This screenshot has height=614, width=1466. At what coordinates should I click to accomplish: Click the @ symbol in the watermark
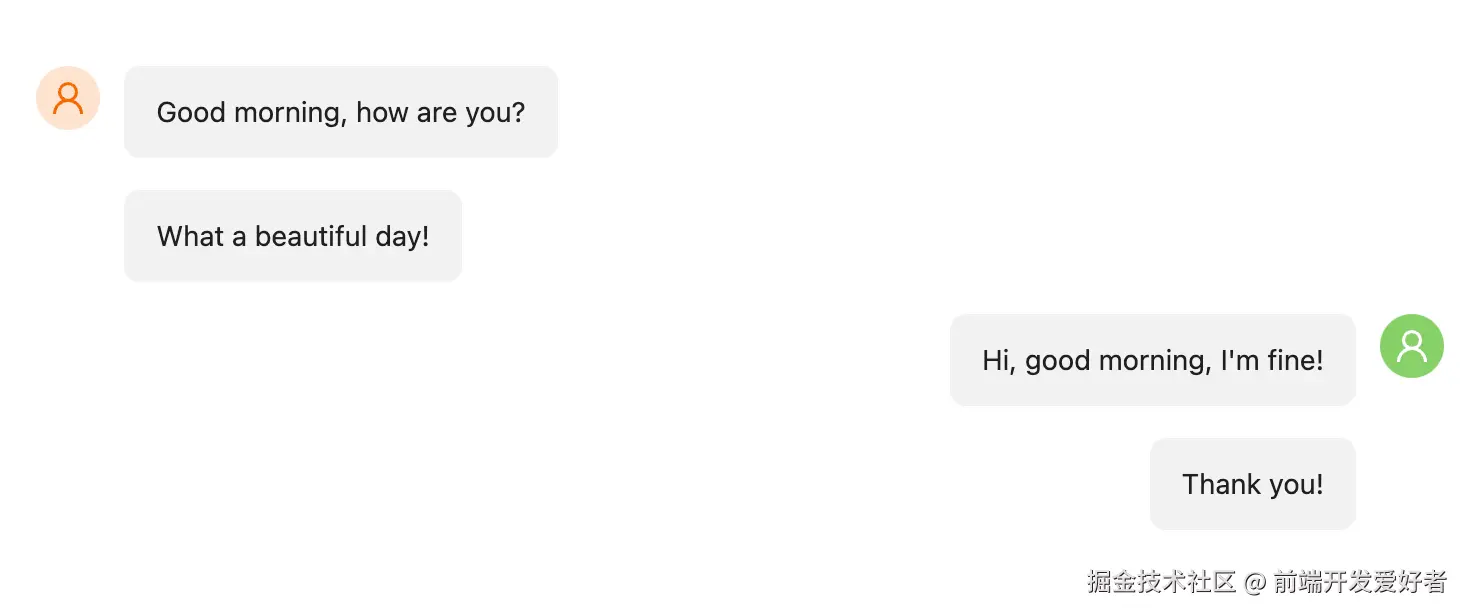(1254, 582)
